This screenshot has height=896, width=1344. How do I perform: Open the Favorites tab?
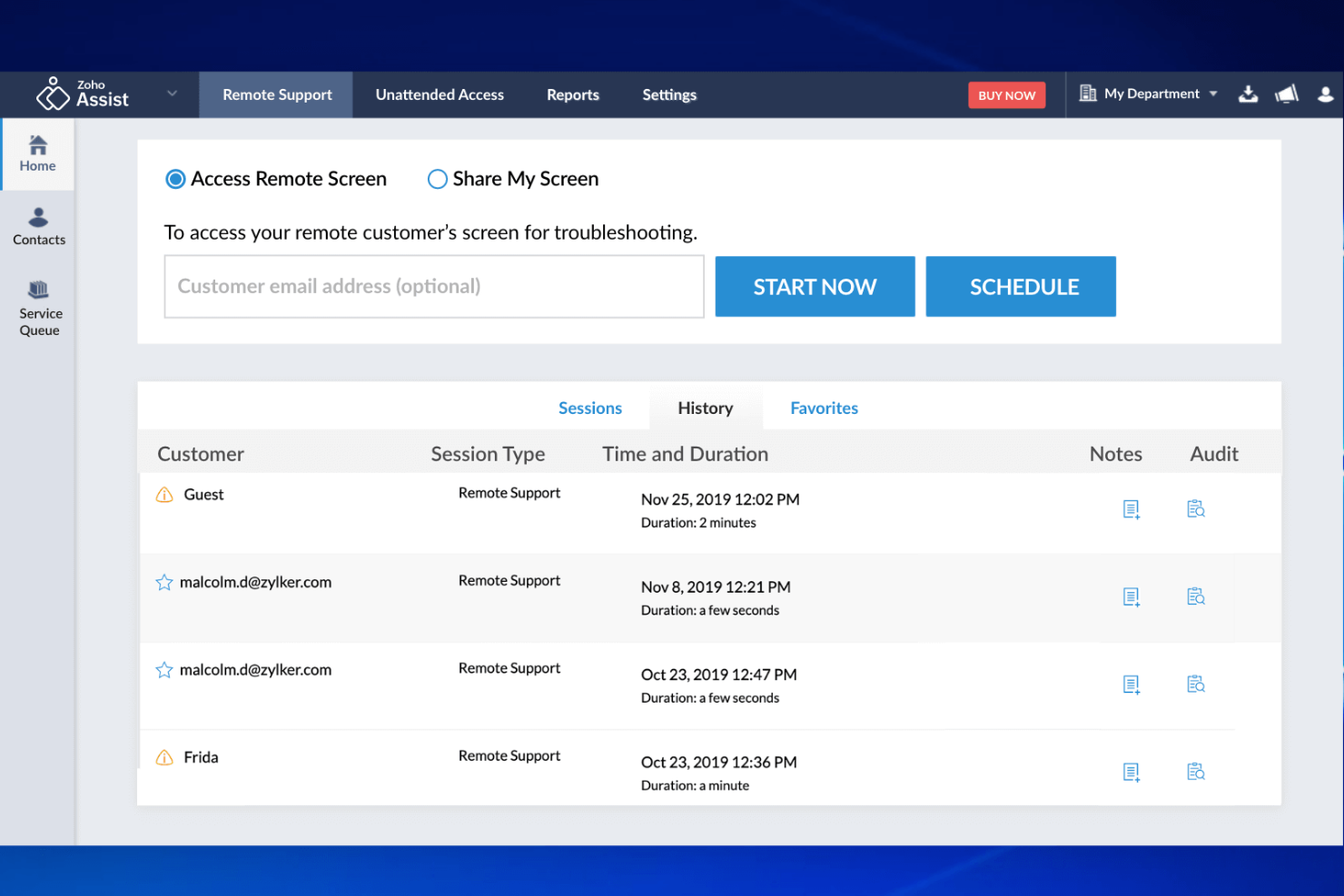tap(824, 408)
